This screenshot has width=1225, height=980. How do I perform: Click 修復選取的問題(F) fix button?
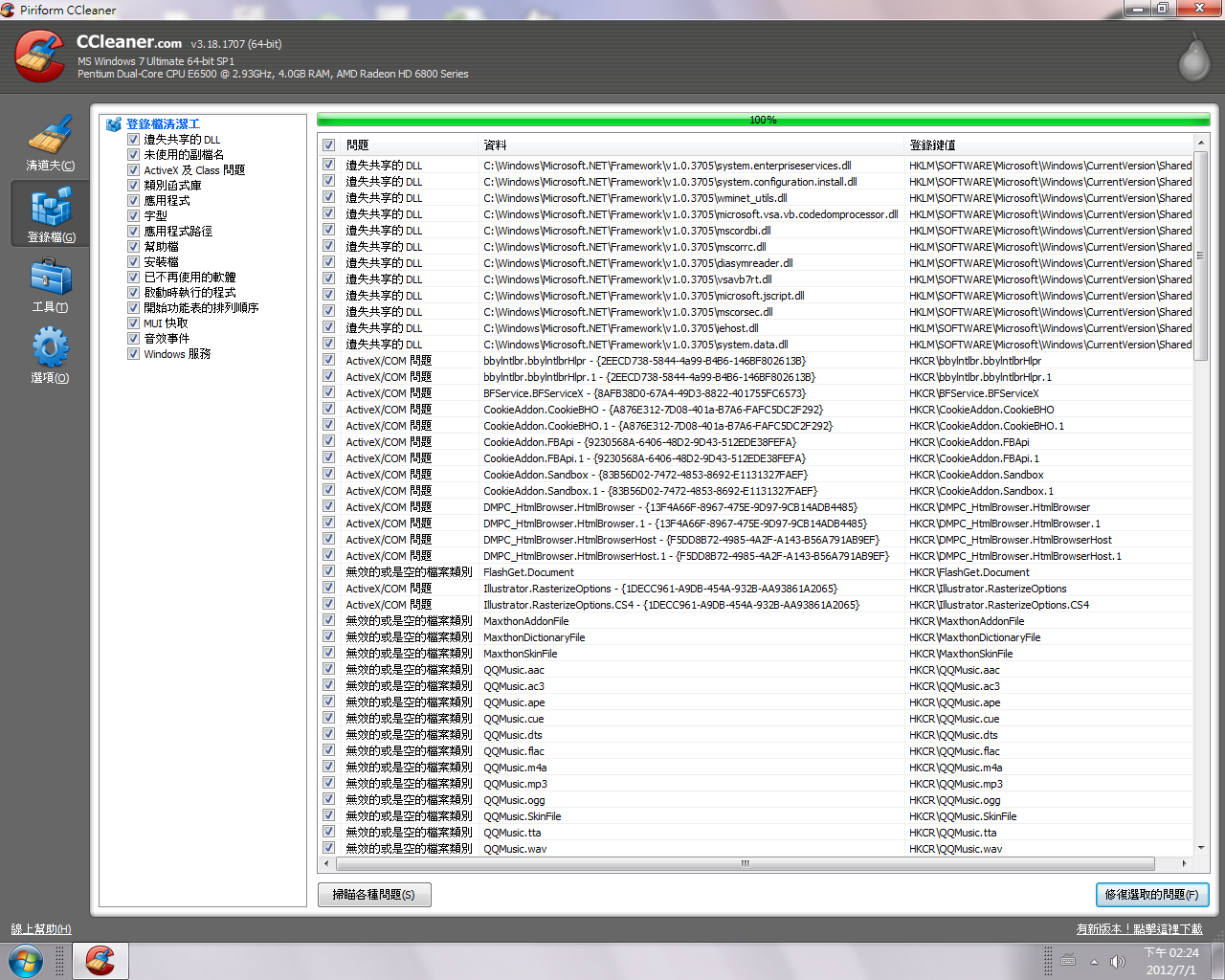[1152, 895]
